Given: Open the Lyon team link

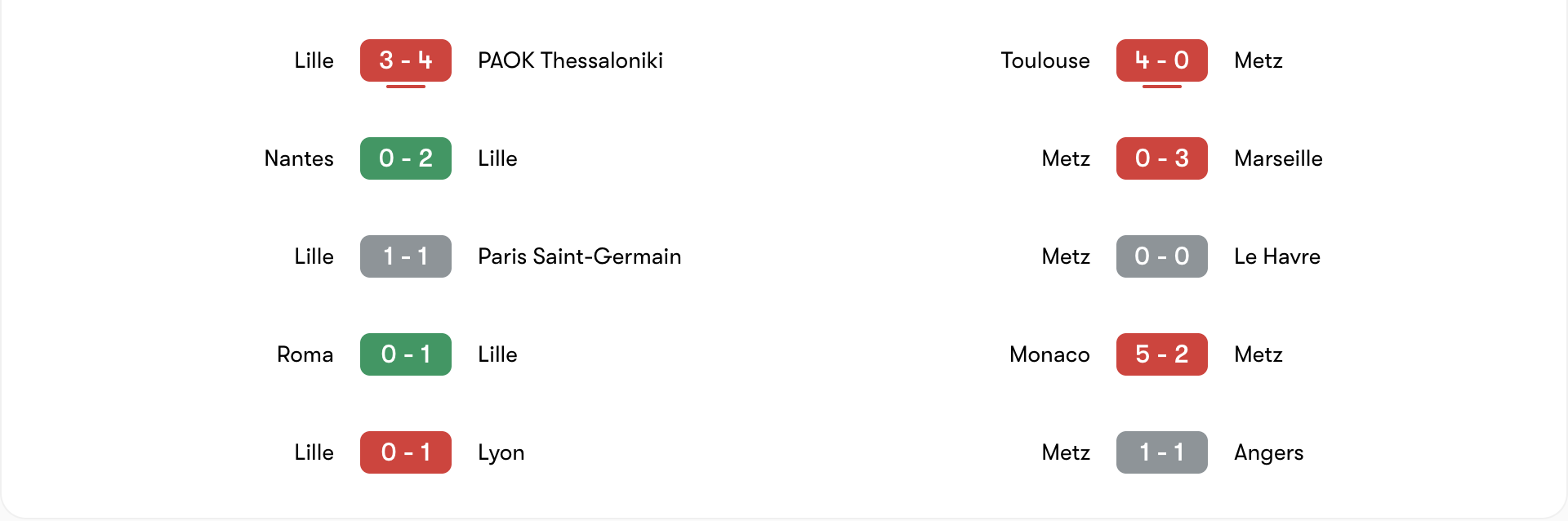Looking at the screenshot, I should [501, 452].
